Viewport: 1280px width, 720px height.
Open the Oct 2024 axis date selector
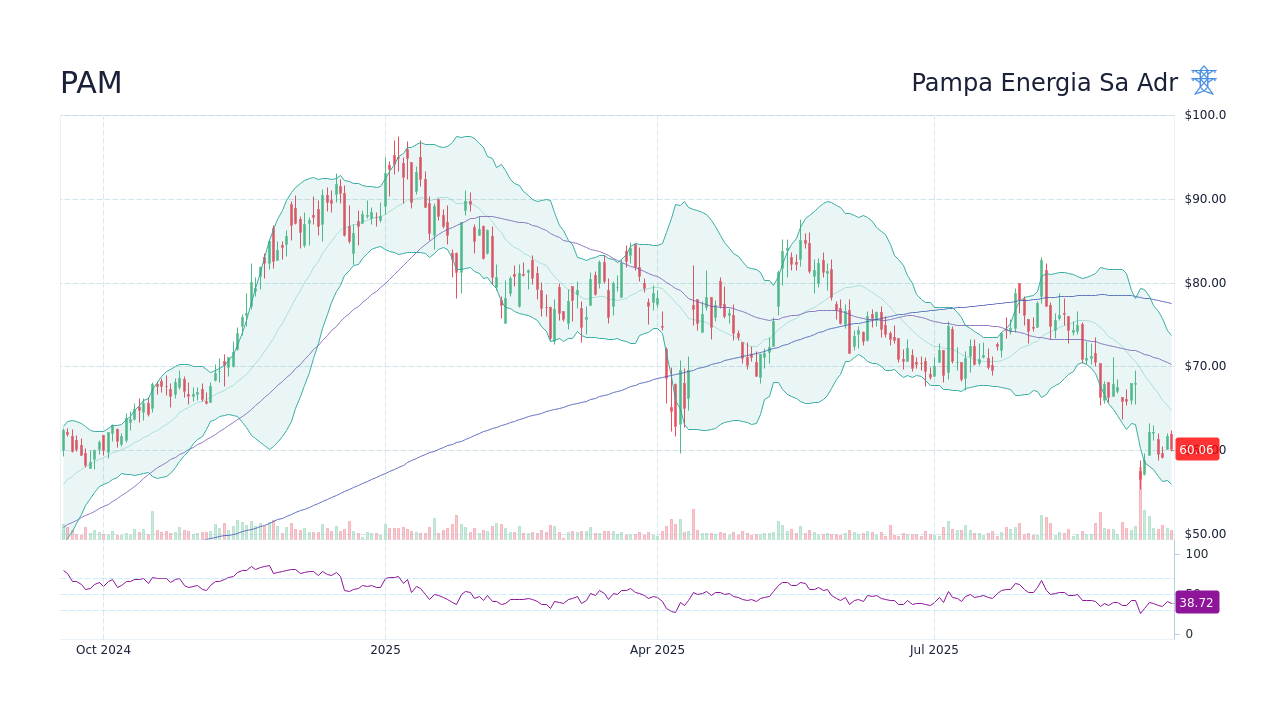point(104,649)
